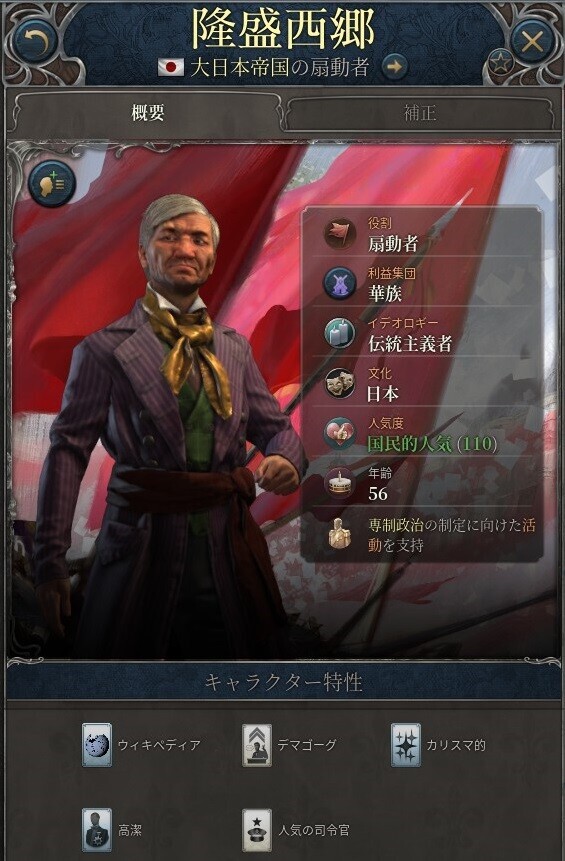Open the 華族 interest group icon
Image resolution: width=565 pixels, height=861 pixels.
[339, 283]
